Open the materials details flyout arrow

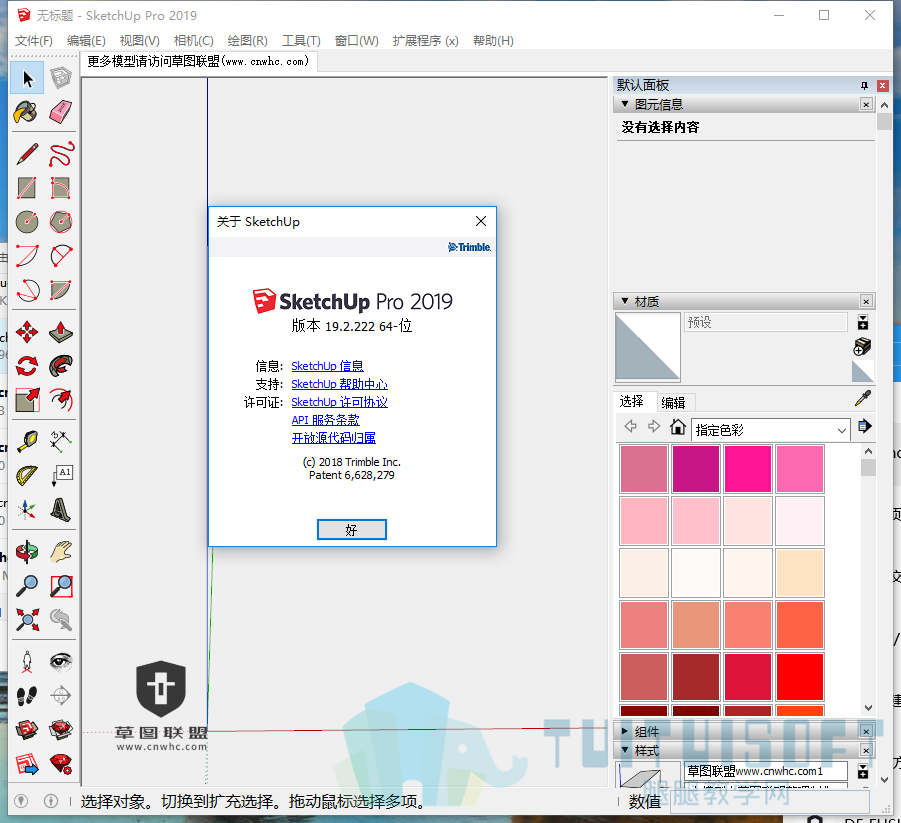pos(864,426)
